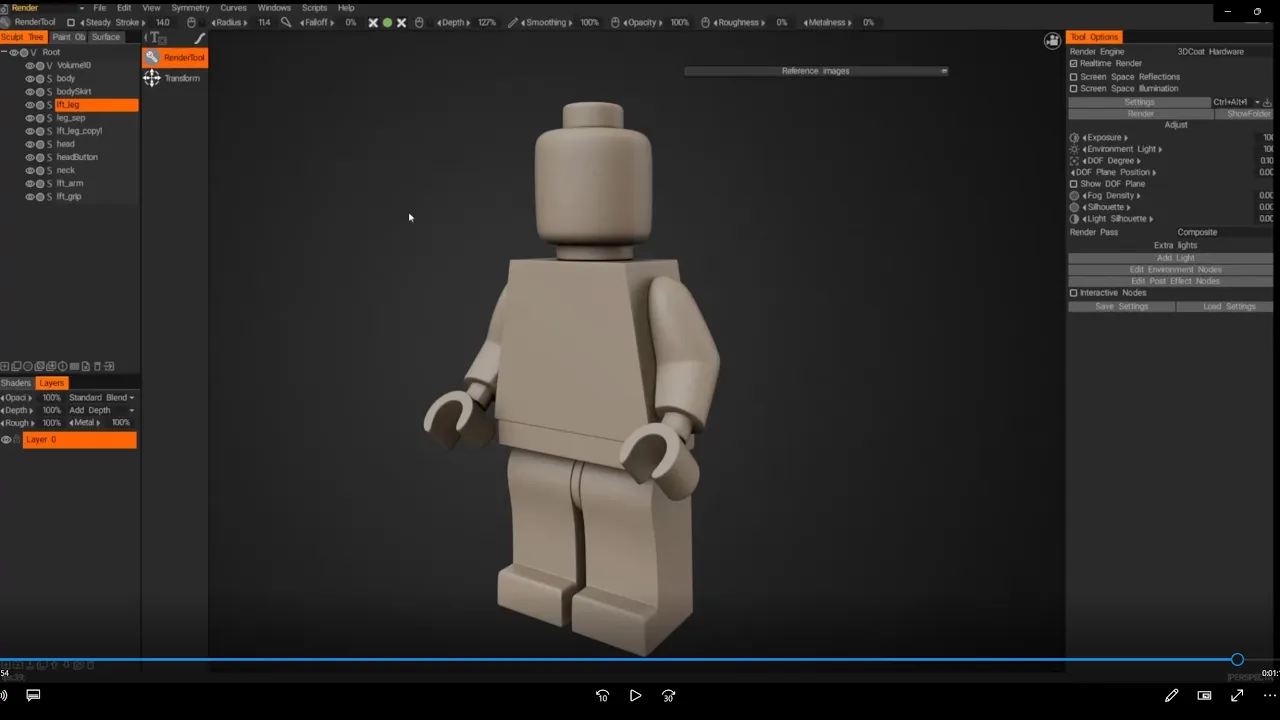Click the magnifier icon next to Radius value
1280x720 pixels.
tap(286, 22)
